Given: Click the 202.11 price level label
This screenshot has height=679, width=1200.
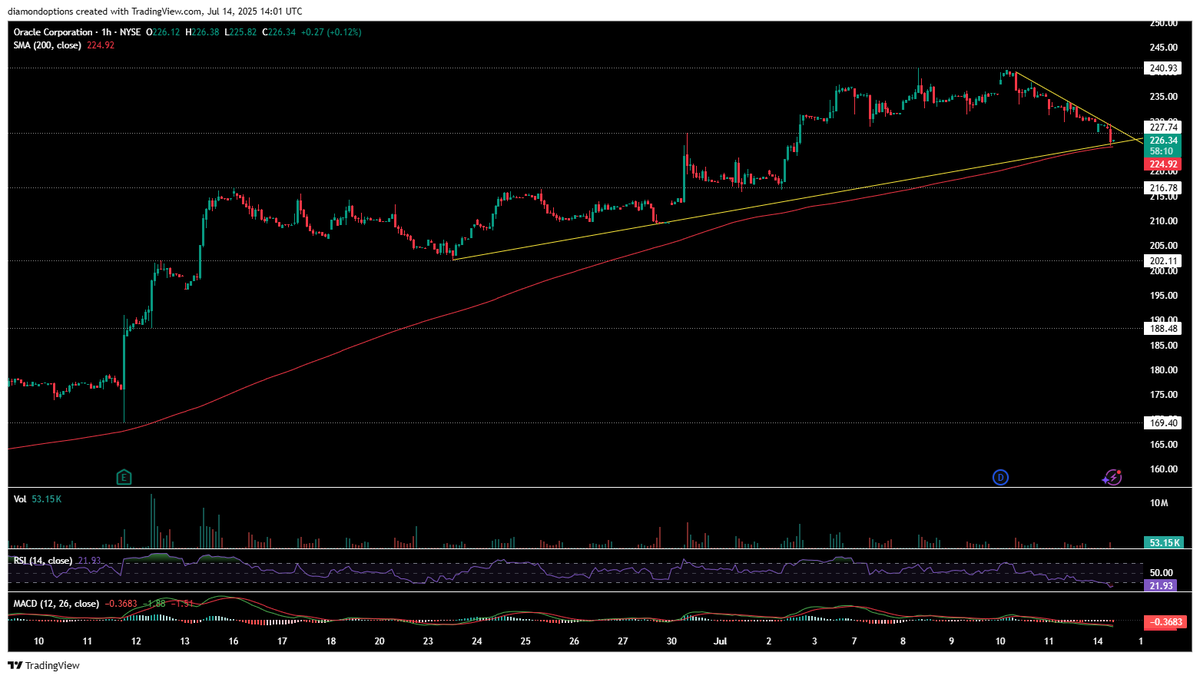Looking at the screenshot, I should click(1163, 260).
